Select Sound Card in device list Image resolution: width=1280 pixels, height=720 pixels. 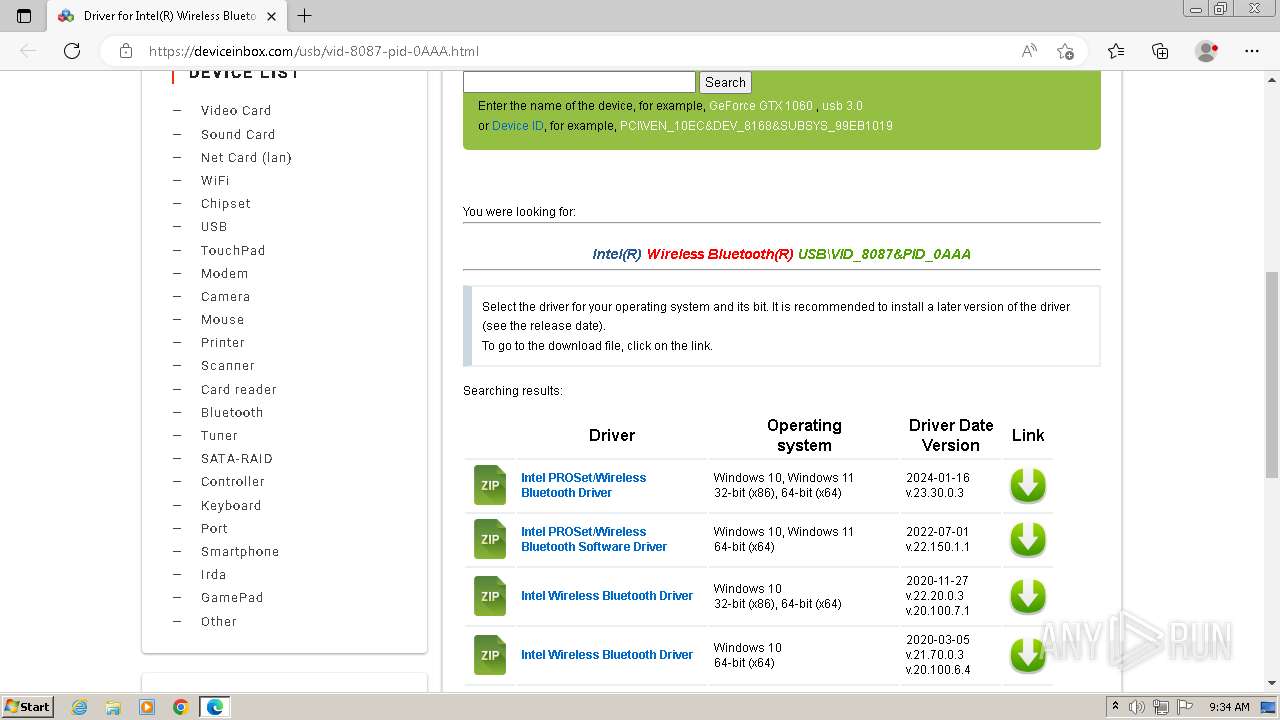point(238,134)
